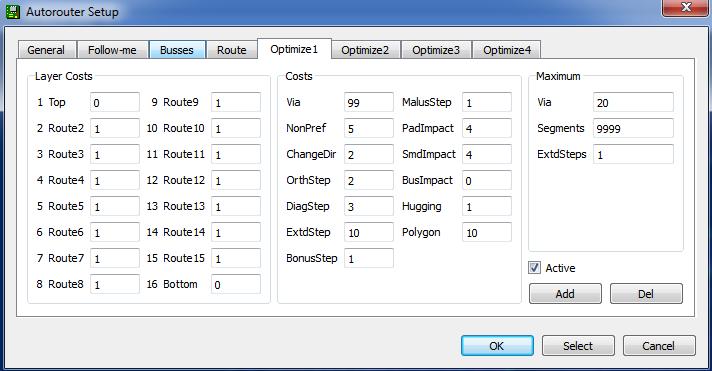712x371 pixels.
Task: Click the 13 Route13 layer cost field
Action: (x=236, y=206)
